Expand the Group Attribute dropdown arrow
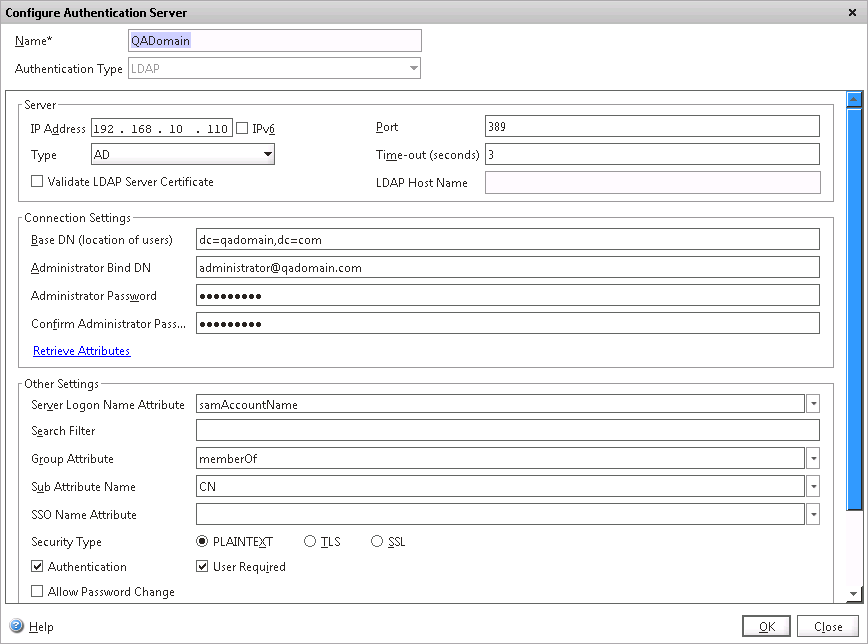868x644 pixels. point(813,459)
